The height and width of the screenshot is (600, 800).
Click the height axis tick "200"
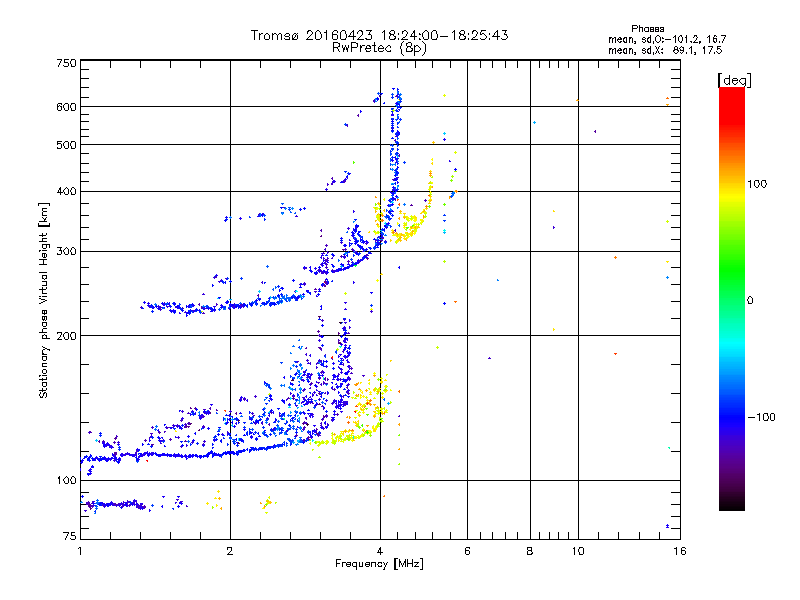pos(67,336)
